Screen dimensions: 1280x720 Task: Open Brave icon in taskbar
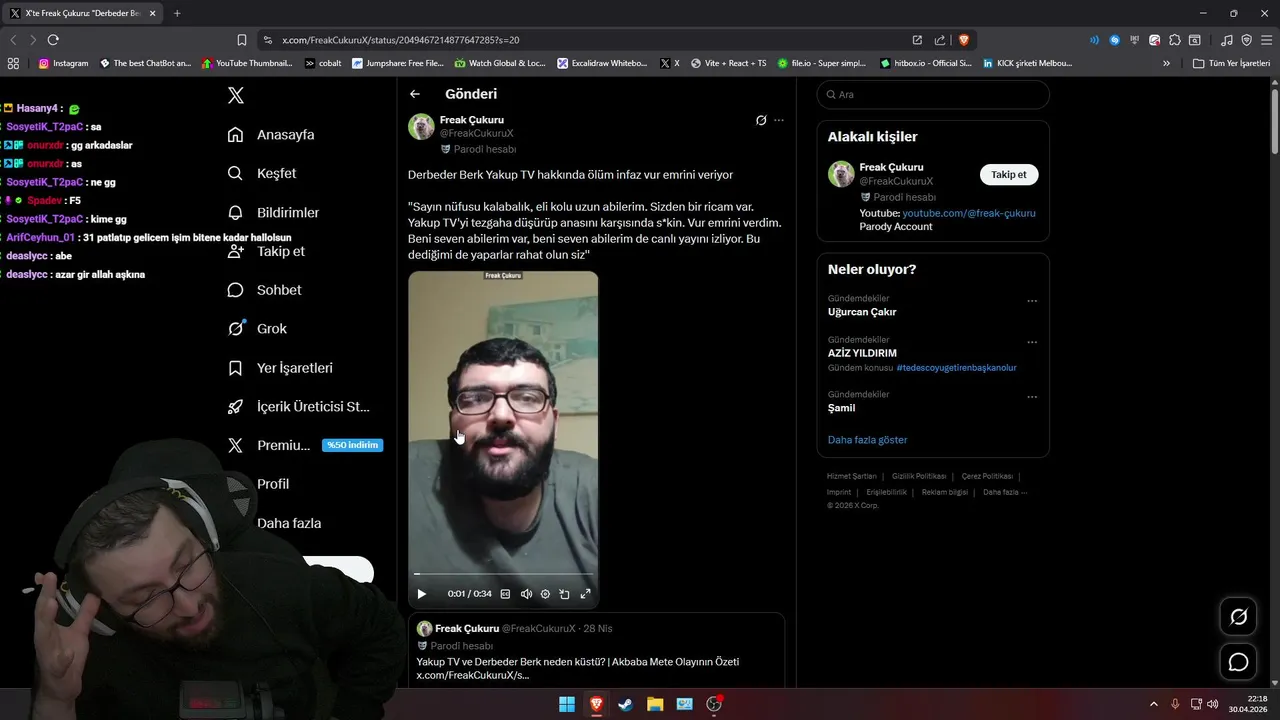click(597, 704)
